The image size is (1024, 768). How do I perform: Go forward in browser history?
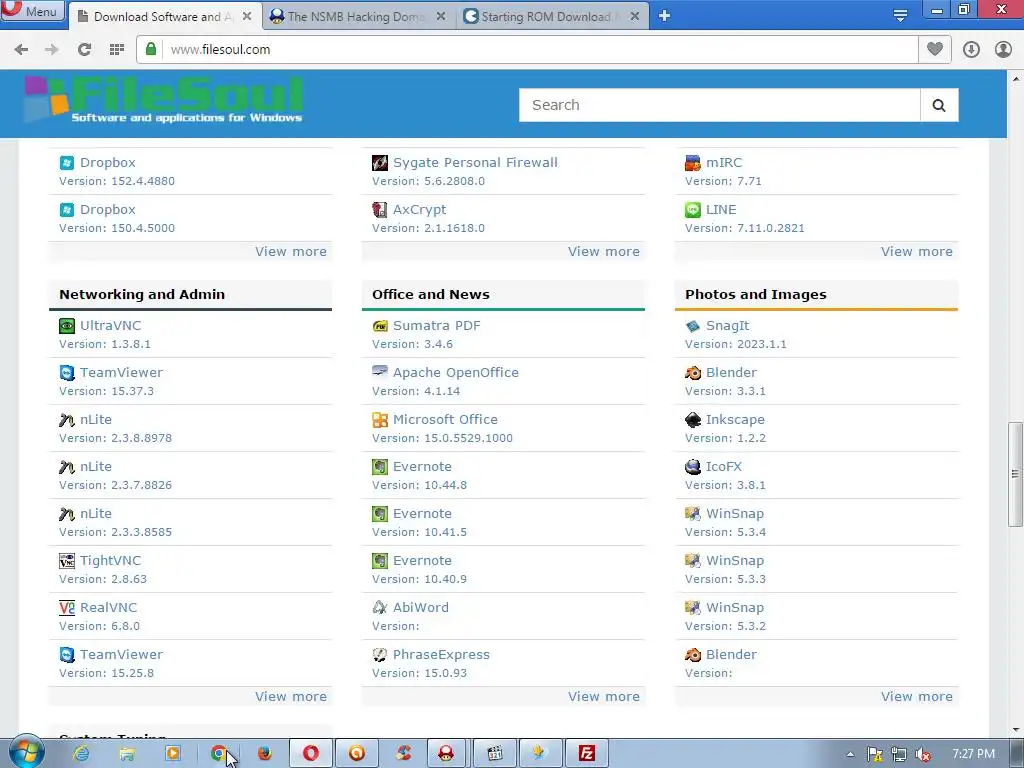point(52,50)
